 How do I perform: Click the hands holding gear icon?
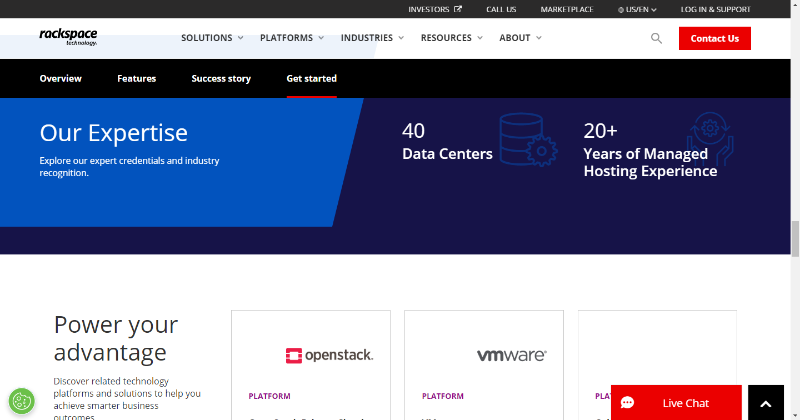coord(710,138)
